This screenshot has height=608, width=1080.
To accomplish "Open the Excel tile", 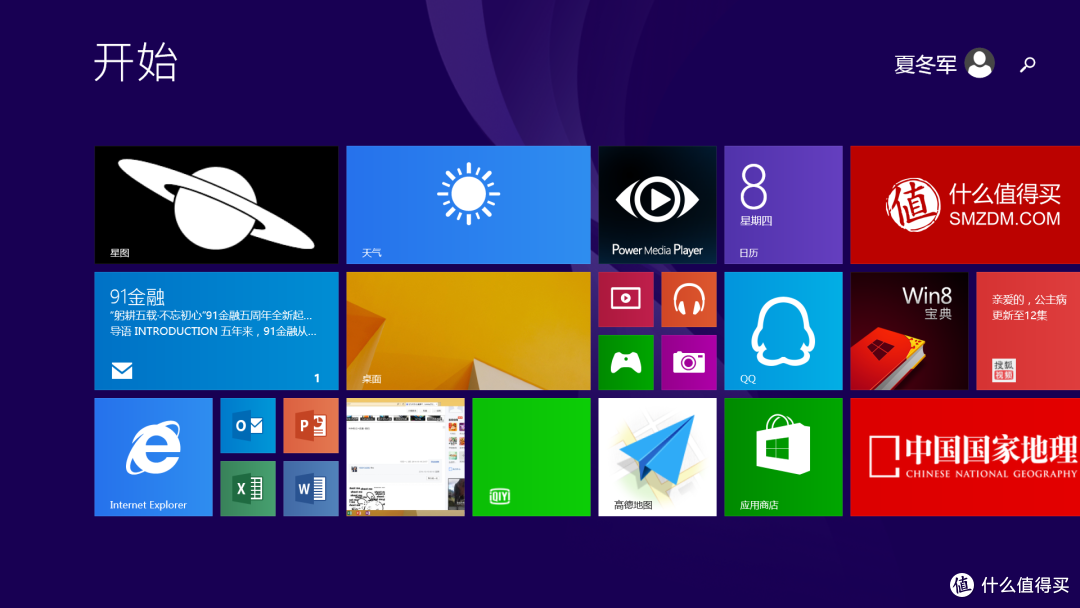I will [x=248, y=488].
